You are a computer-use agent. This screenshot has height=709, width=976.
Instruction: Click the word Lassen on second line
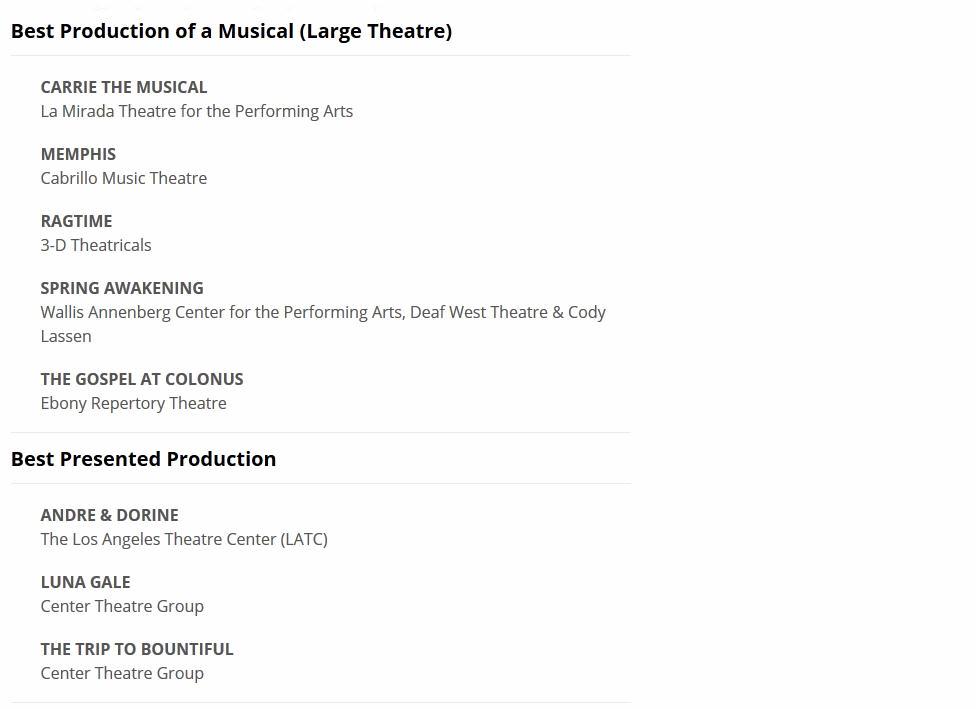tap(66, 336)
